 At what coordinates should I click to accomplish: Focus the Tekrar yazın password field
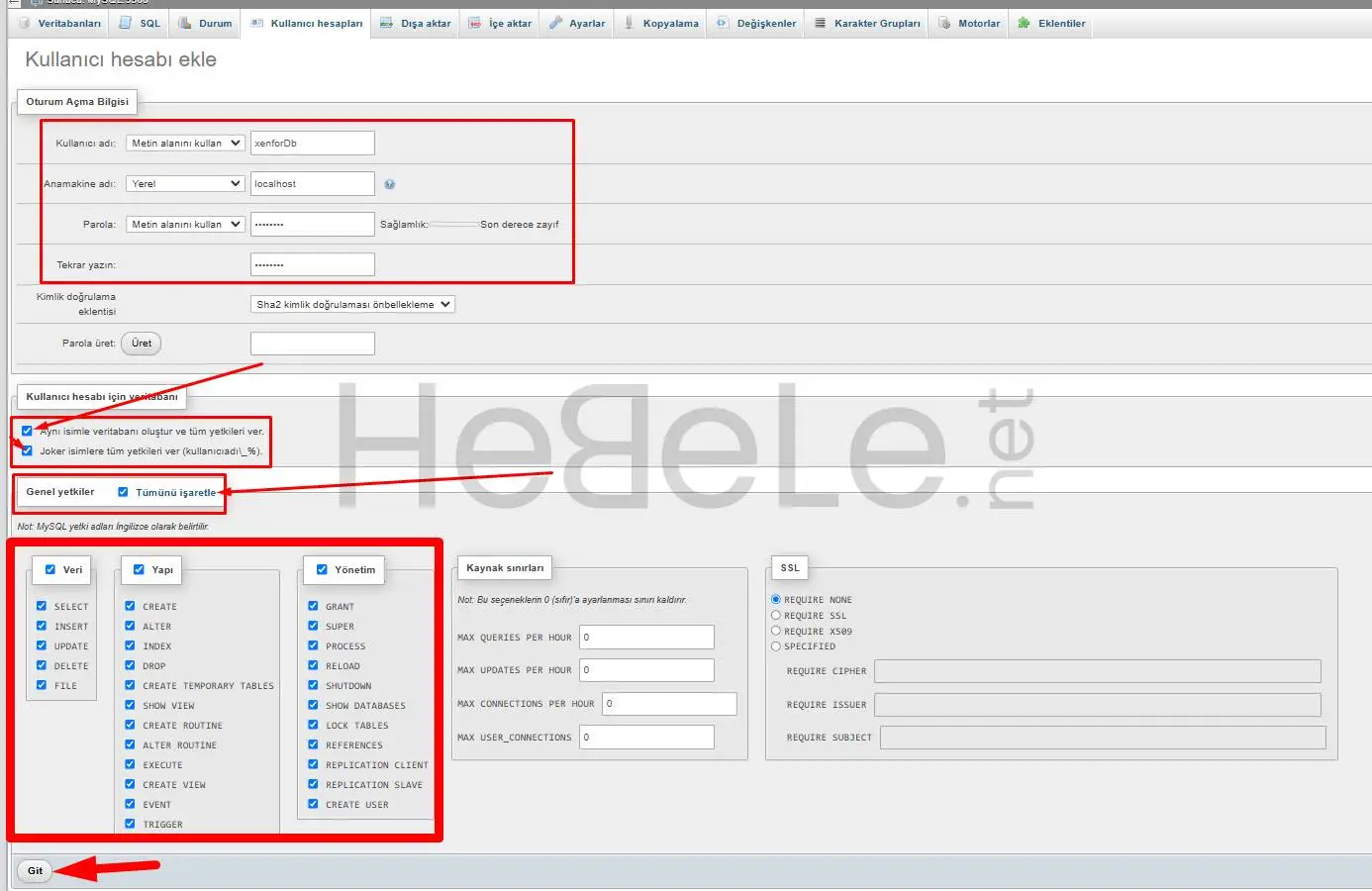[x=313, y=265]
